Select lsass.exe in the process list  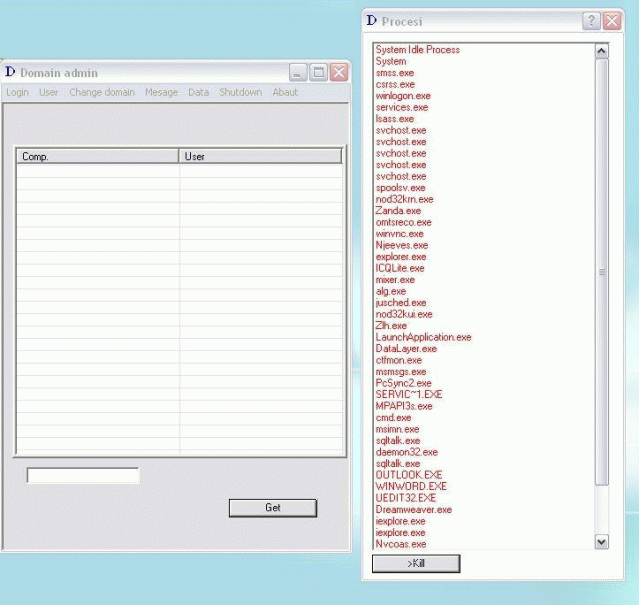(x=394, y=119)
